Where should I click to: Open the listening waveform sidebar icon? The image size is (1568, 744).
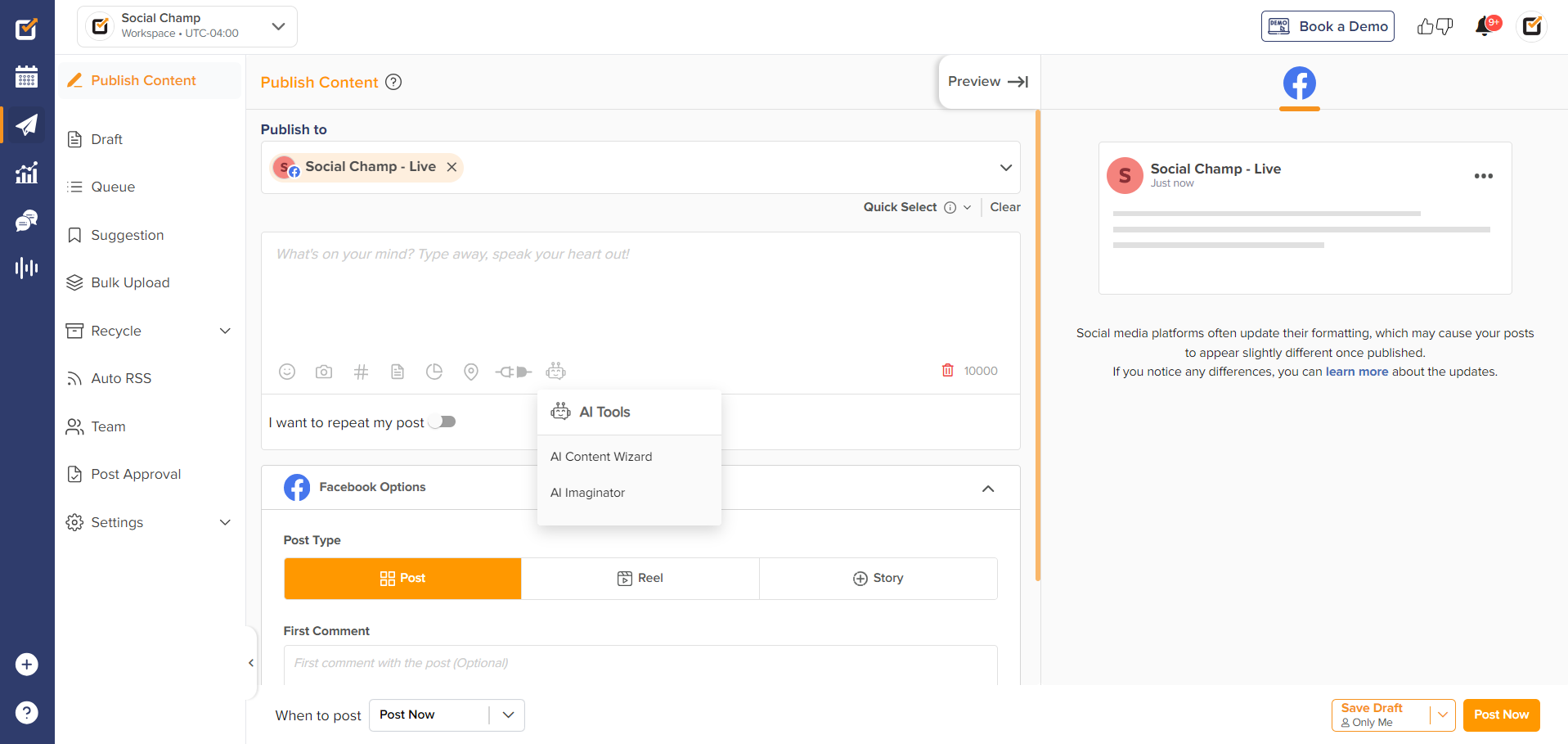tap(27, 268)
